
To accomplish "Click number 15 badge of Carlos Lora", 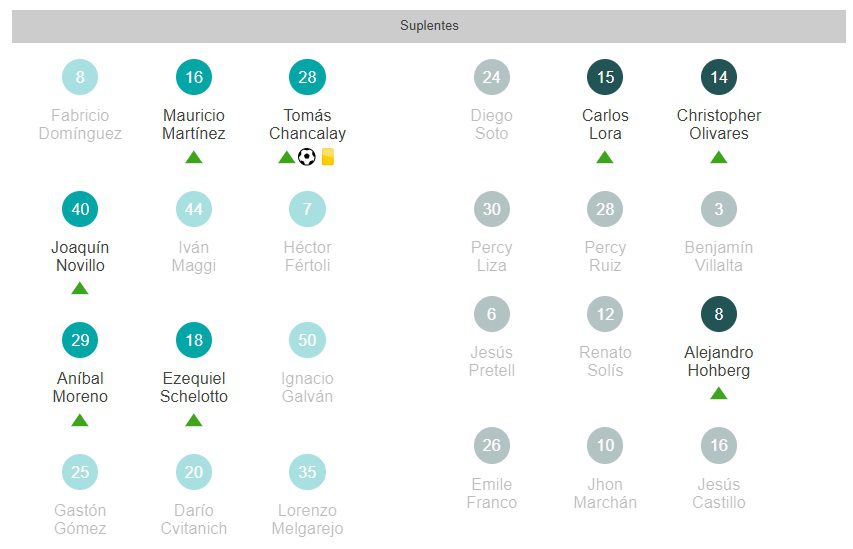I will (605, 77).
